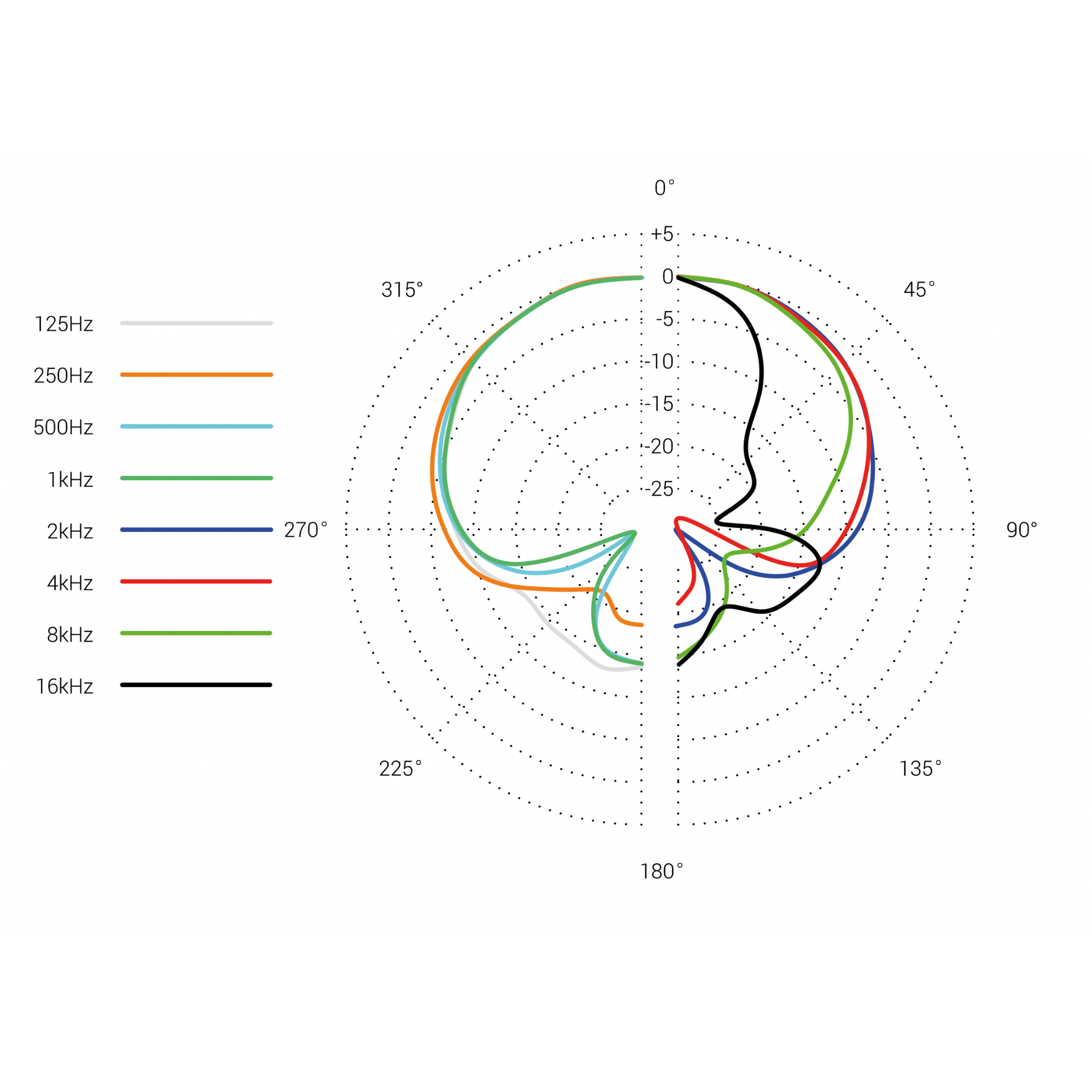Click the 0° angle label at top
1092x1092 pixels.
click(664, 188)
